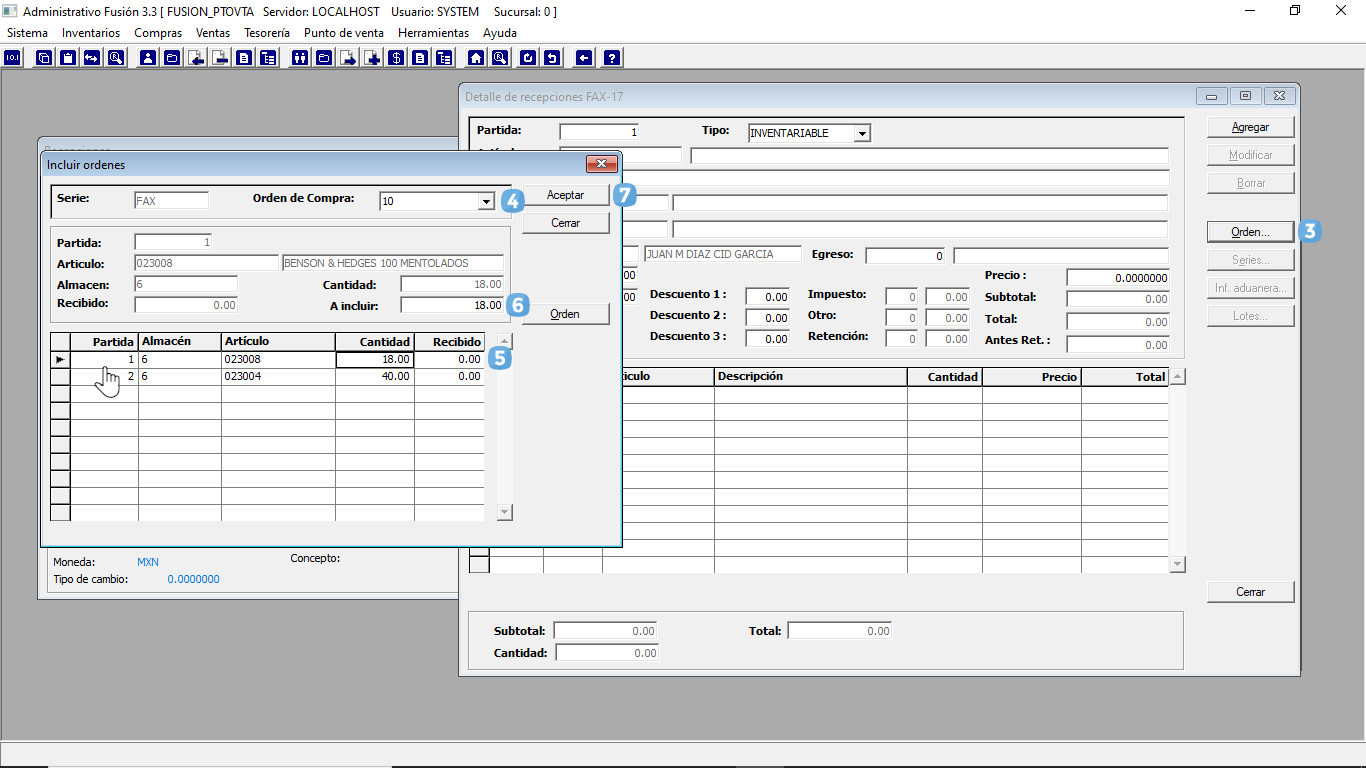This screenshot has width=1366, height=768.
Task: Open the Compras menu
Action: pos(158,33)
